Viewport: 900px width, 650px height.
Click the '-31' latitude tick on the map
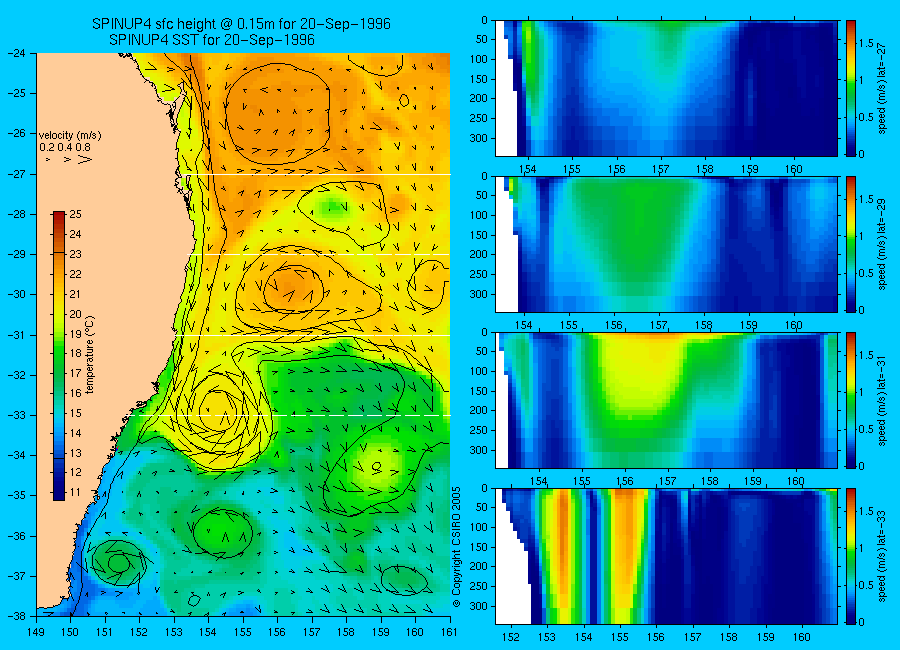click(x=17, y=334)
